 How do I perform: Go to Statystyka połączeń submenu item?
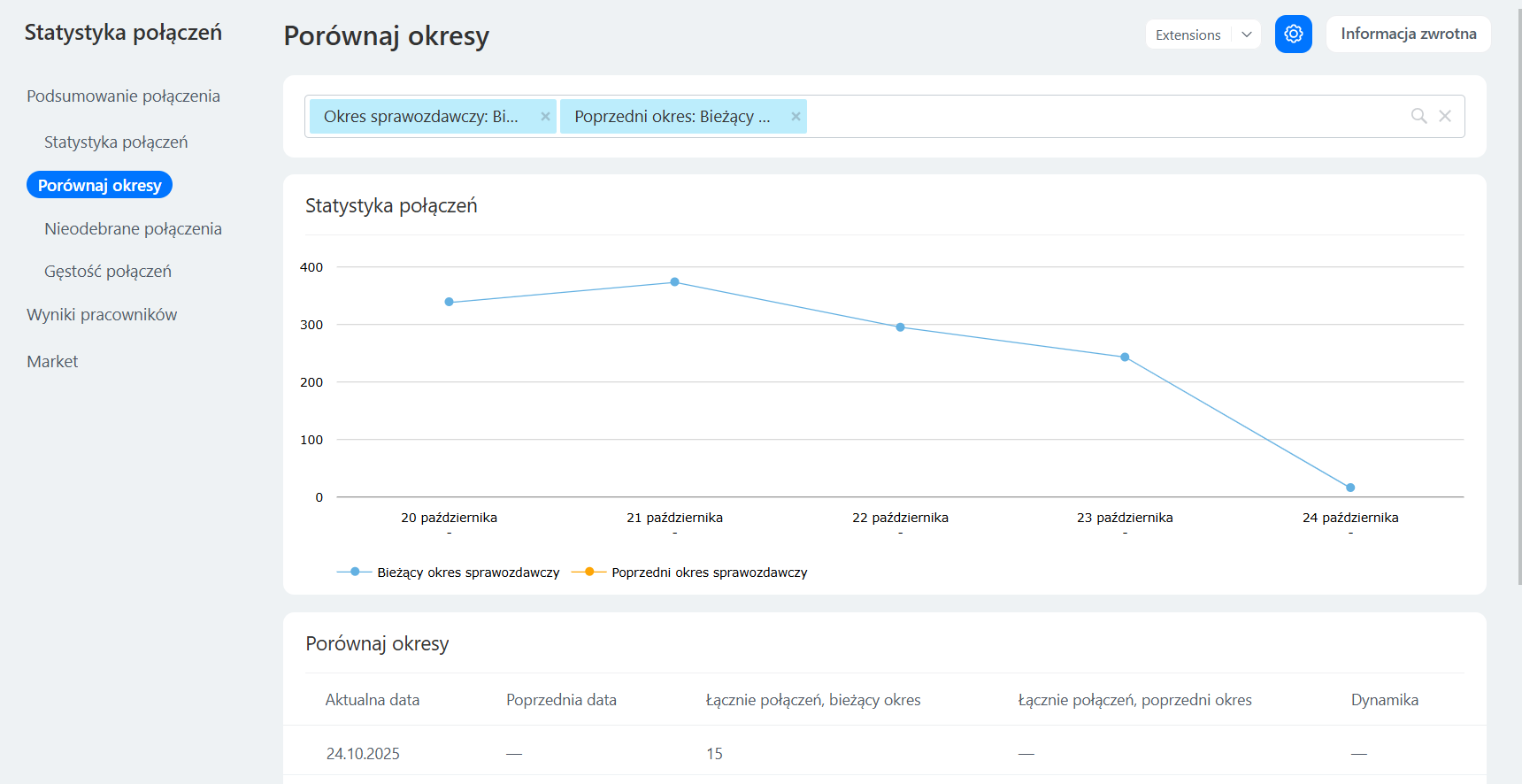[x=116, y=142]
